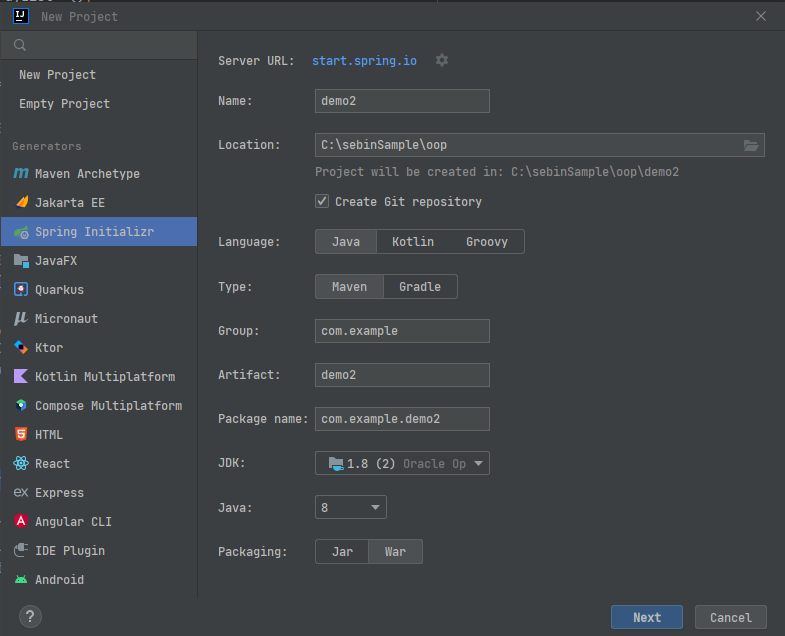This screenshot has height=636, width=785.
Task: Open the Java version dropdown
Action: point(350,507)
